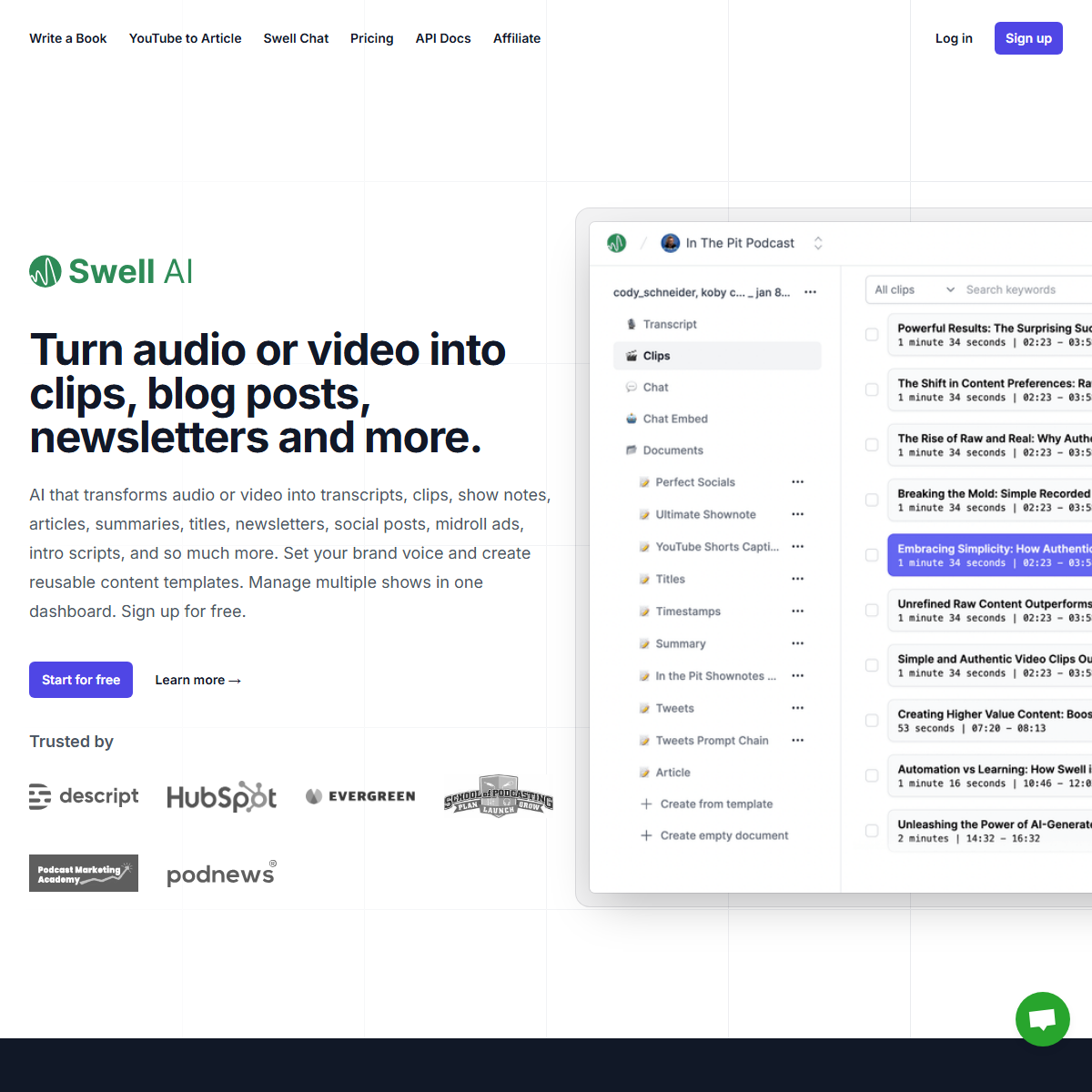Open the options dots for In the Pit Shownotes
Screen dimensions: 1092x1092
pyautogui.click(x=798, y=676)
